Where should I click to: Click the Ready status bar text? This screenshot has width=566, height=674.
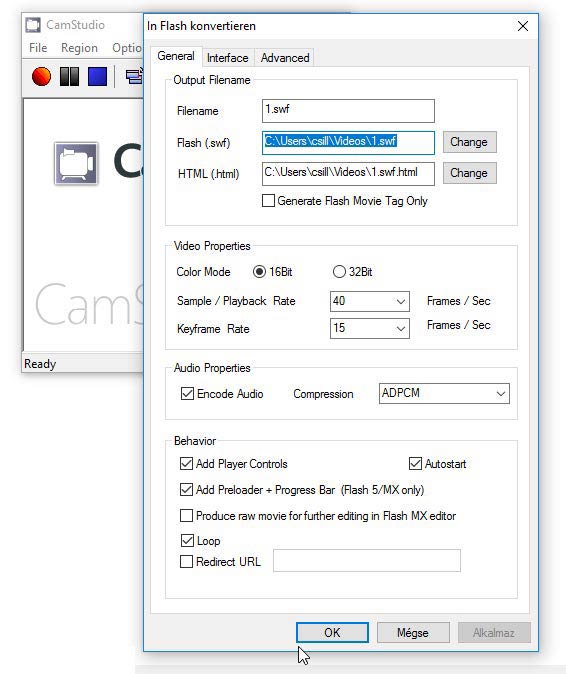pyautogui.click(x=40, y=364)
